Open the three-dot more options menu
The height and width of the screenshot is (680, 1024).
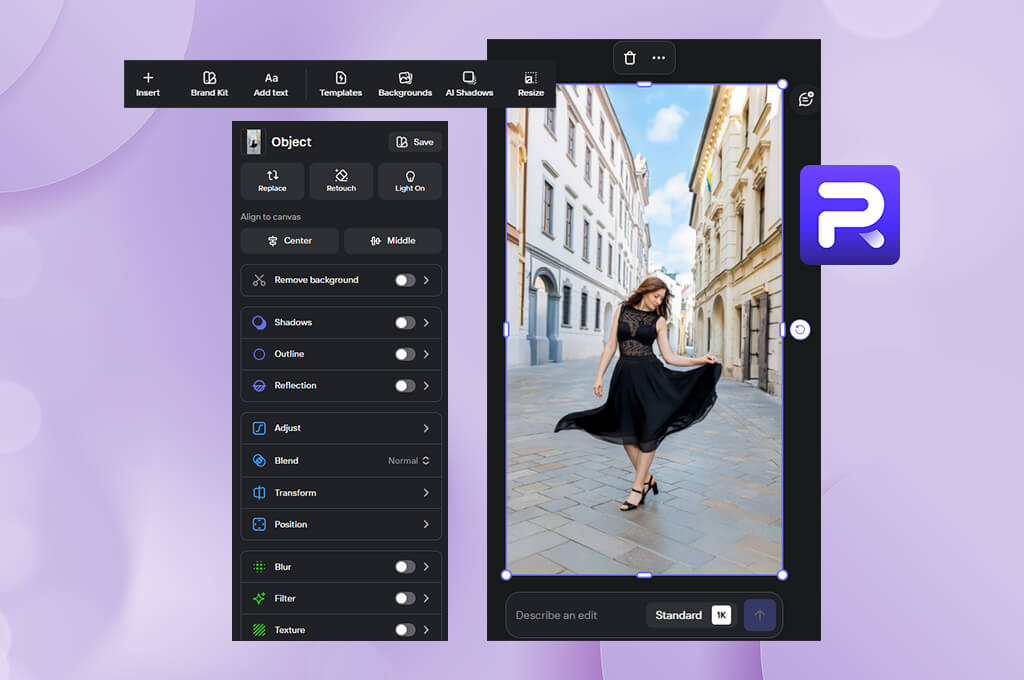(658, 58)
